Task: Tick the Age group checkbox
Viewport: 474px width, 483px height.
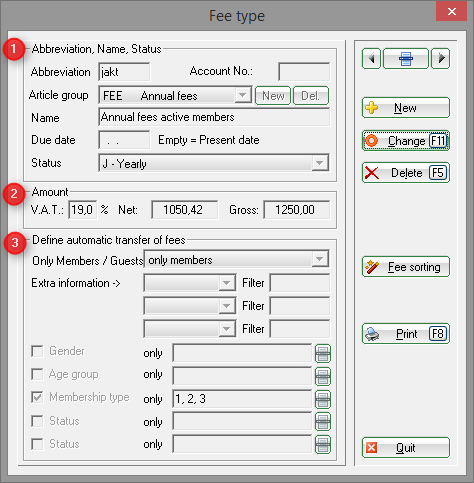Action: point(37,374)
